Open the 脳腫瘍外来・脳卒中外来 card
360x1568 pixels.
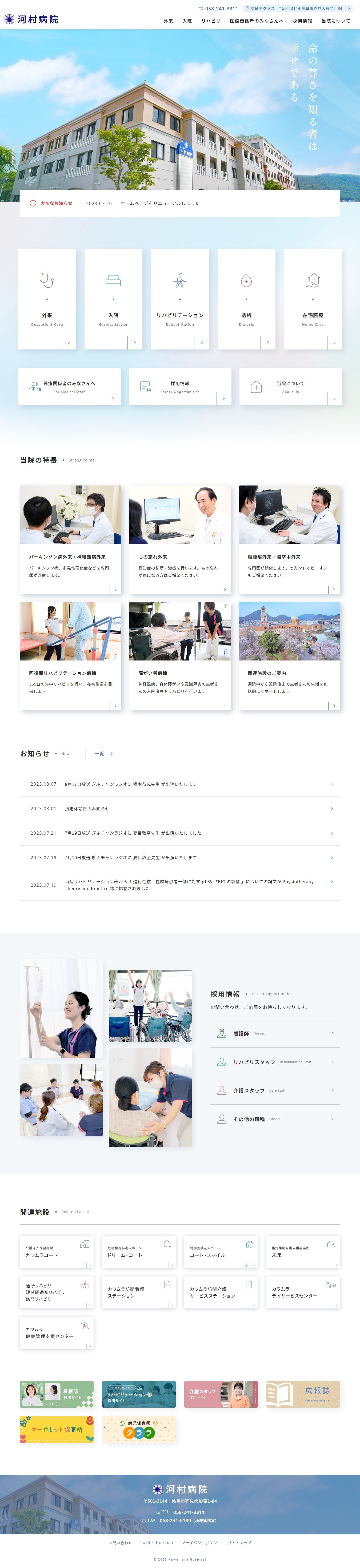289,539
